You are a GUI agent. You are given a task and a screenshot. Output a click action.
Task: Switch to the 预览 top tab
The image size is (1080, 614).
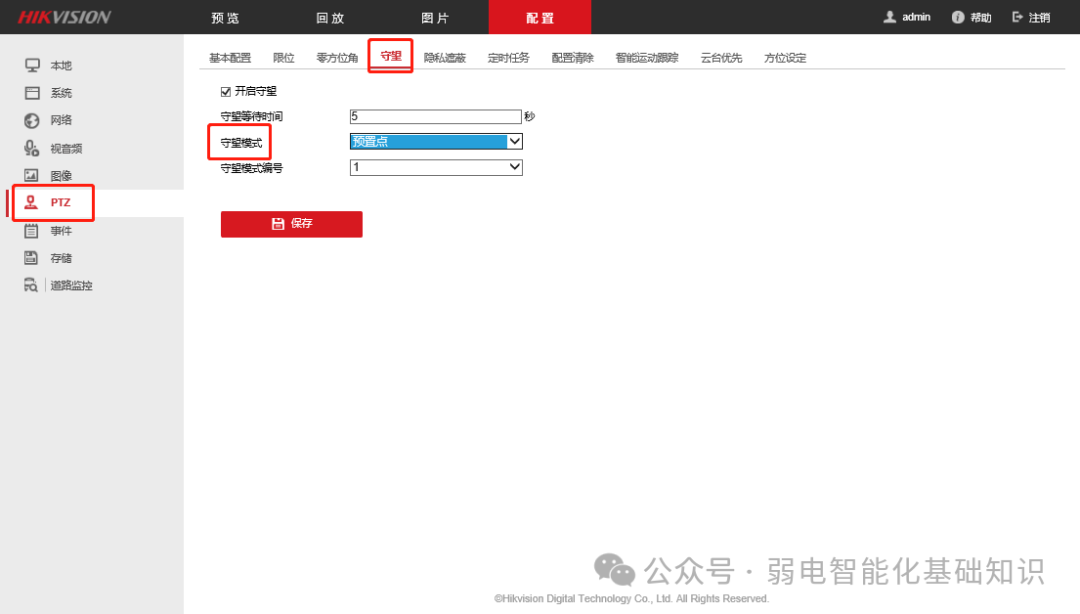pos(225,18)
